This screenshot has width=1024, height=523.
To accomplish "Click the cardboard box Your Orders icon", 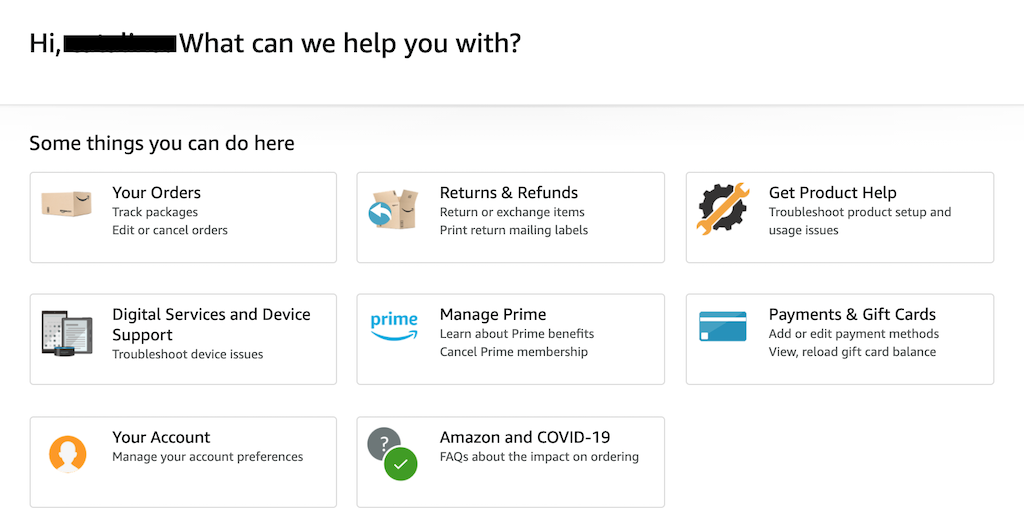I will point(67,204).
